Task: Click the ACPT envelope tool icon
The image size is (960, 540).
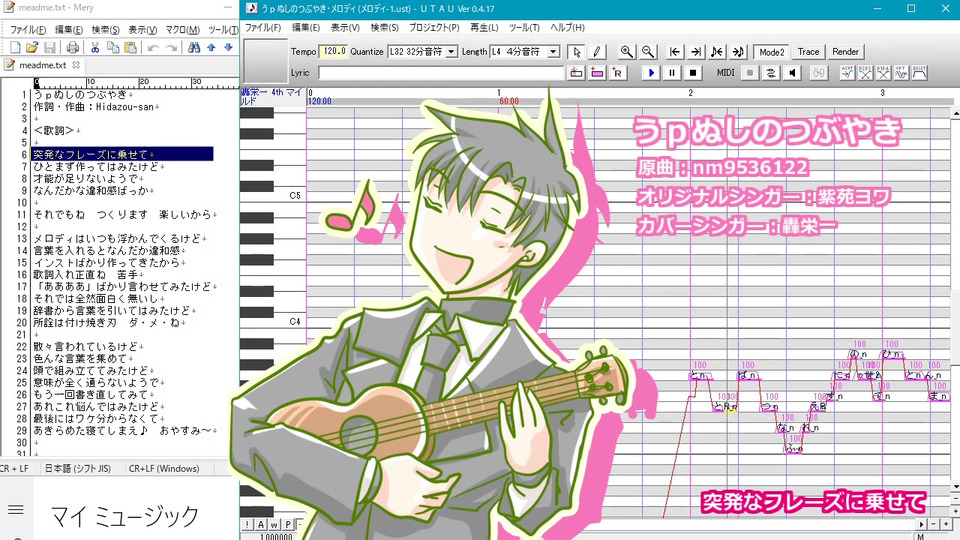Action: (847, 73)
